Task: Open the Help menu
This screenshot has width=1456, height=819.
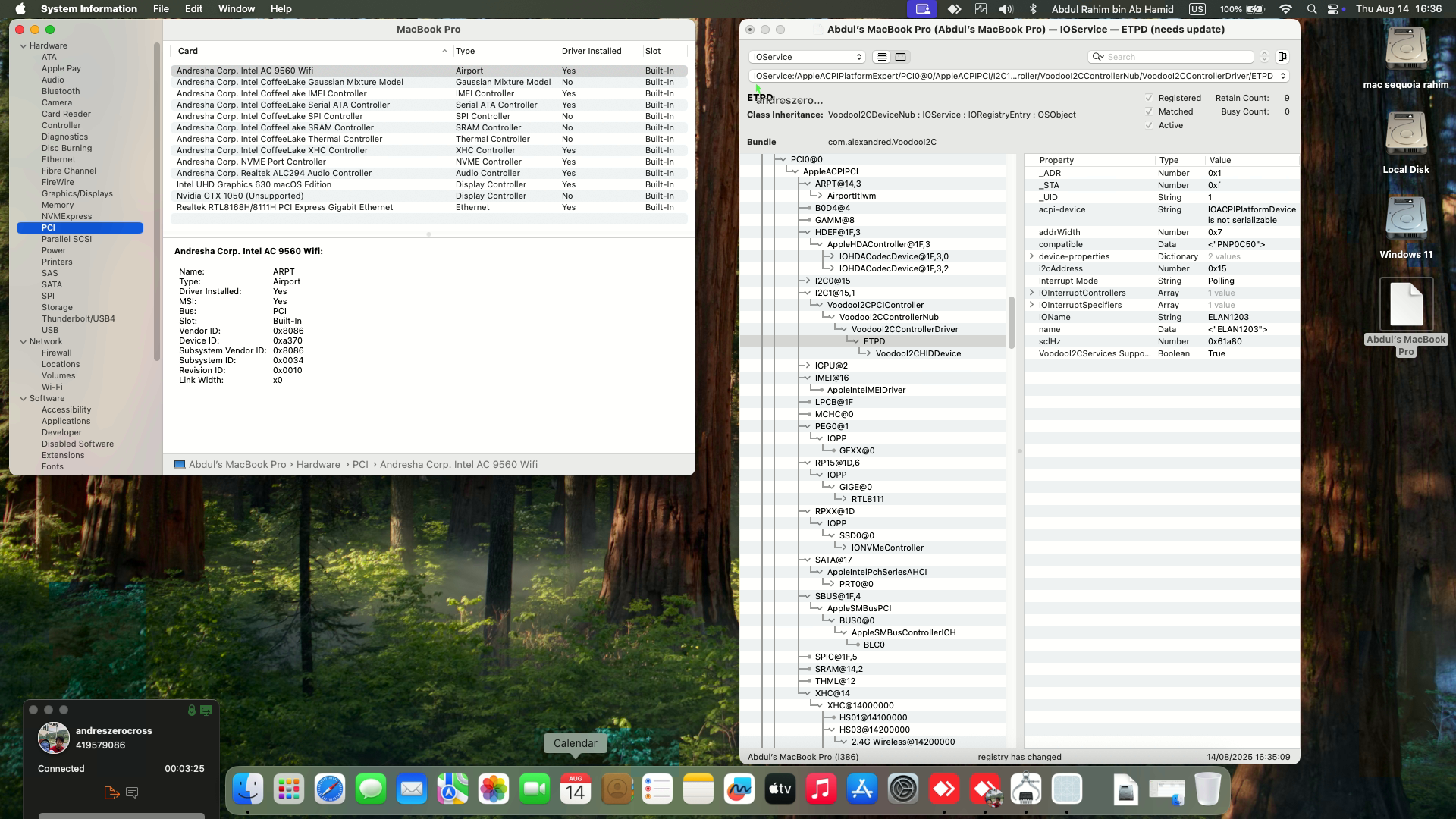Action: [x=281, y=9]
